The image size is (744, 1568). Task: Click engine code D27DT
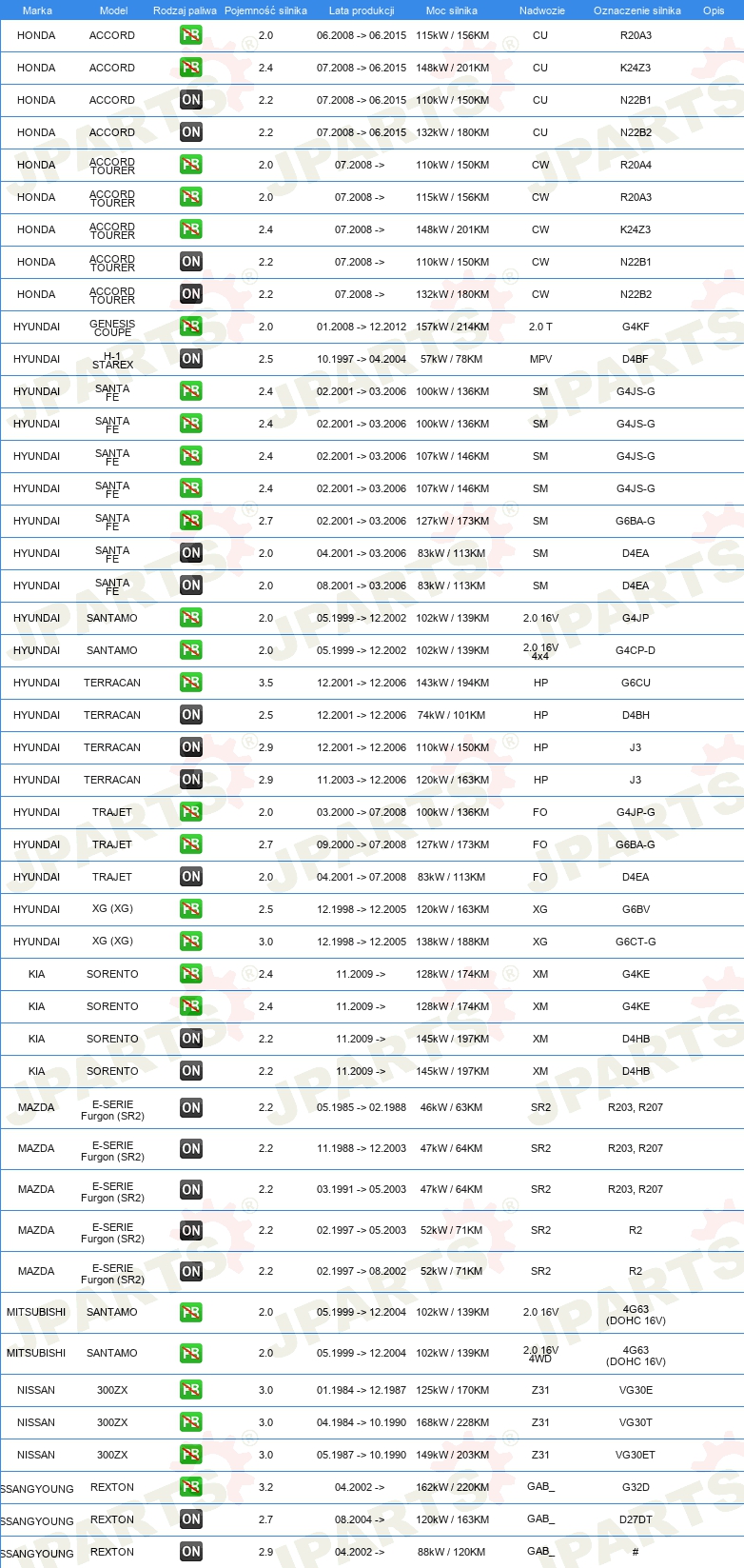[636, 1519]
